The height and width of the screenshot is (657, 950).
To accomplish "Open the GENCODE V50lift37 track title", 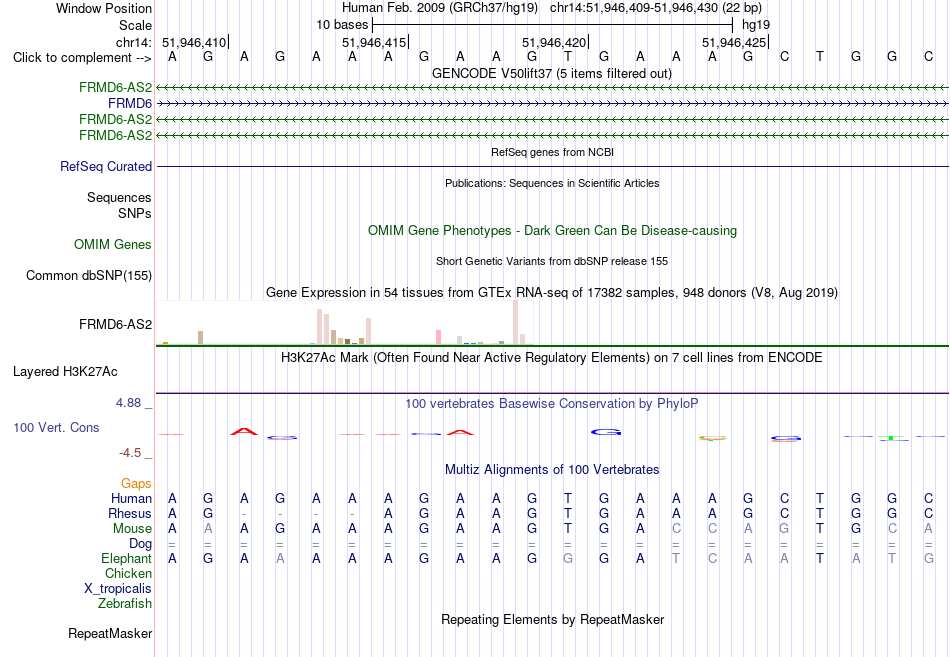I will tap(552, 73).
